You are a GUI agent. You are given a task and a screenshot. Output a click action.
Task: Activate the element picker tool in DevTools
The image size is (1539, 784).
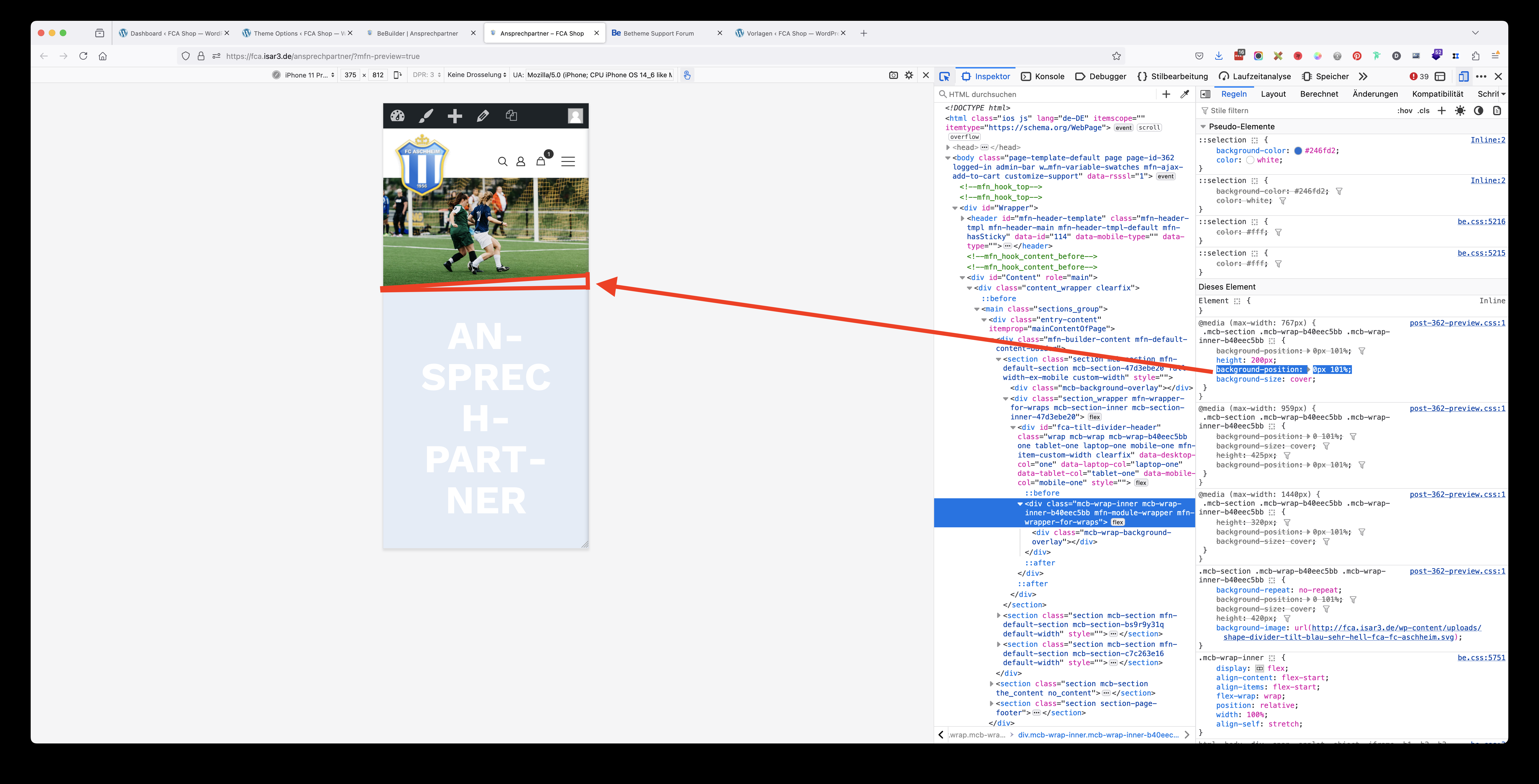(945, 76)
